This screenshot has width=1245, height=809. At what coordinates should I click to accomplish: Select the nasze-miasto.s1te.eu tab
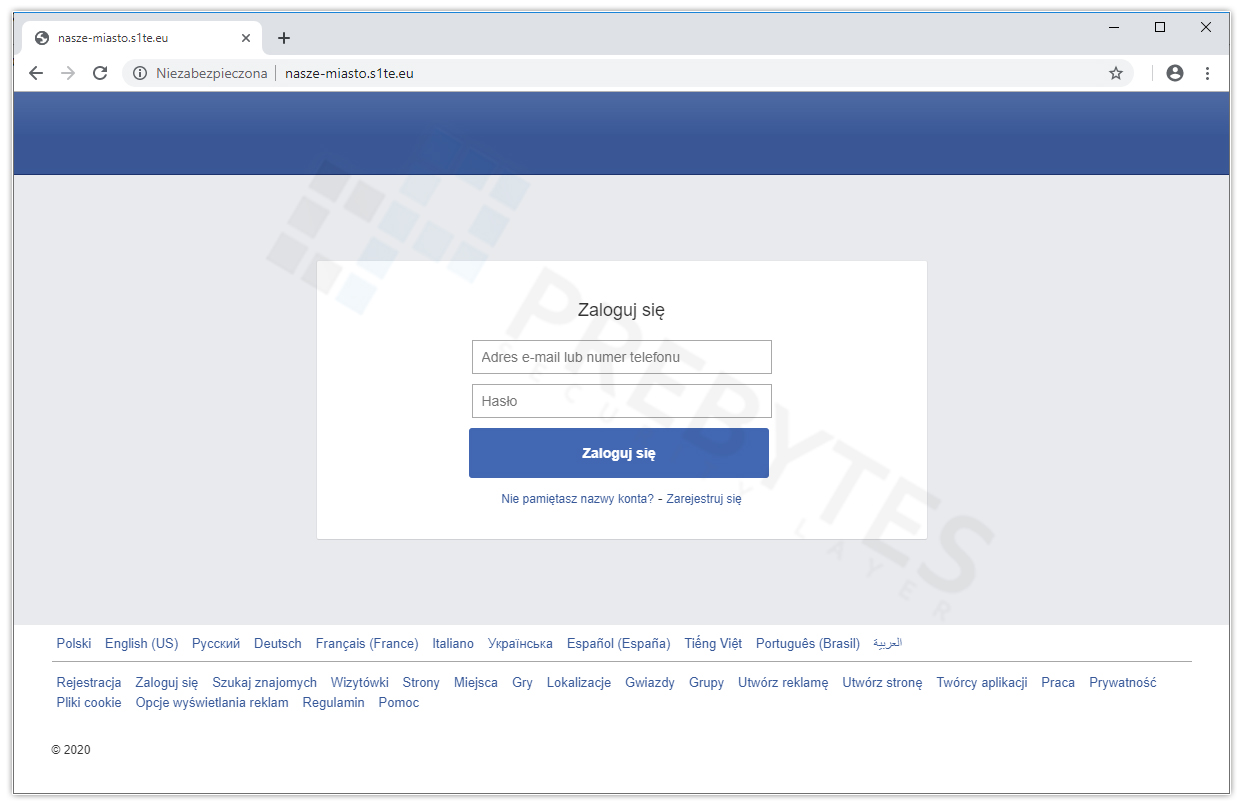142,38
